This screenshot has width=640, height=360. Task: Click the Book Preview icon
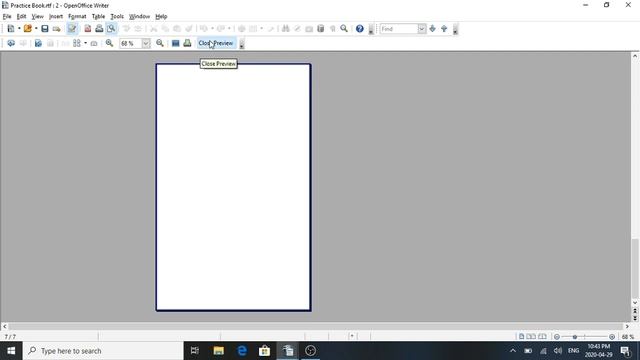click(94, 43)
